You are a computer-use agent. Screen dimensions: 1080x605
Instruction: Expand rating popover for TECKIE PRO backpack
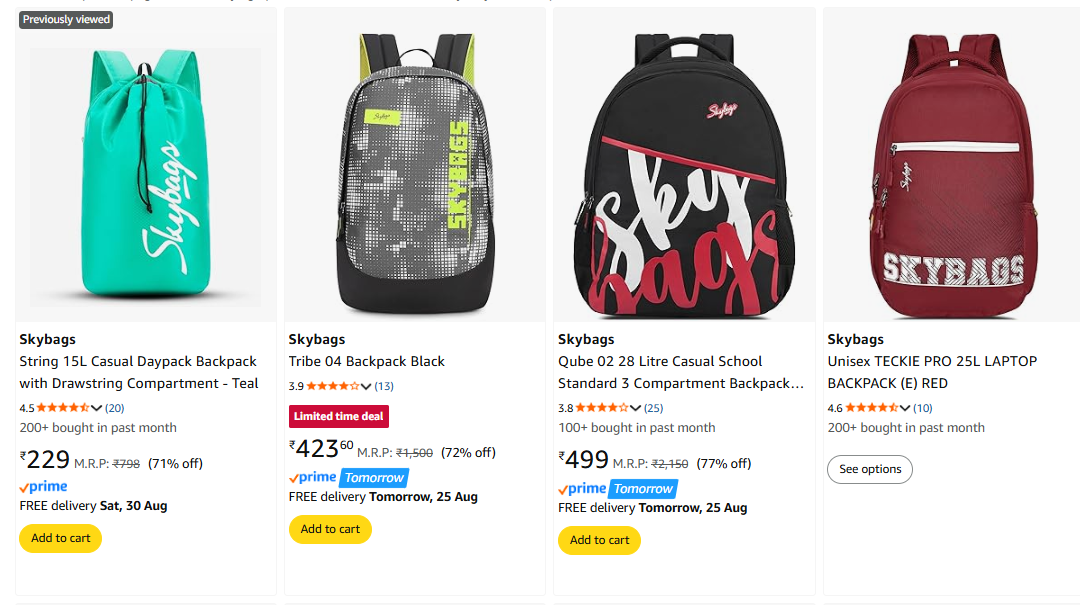[x=905, y=408]
